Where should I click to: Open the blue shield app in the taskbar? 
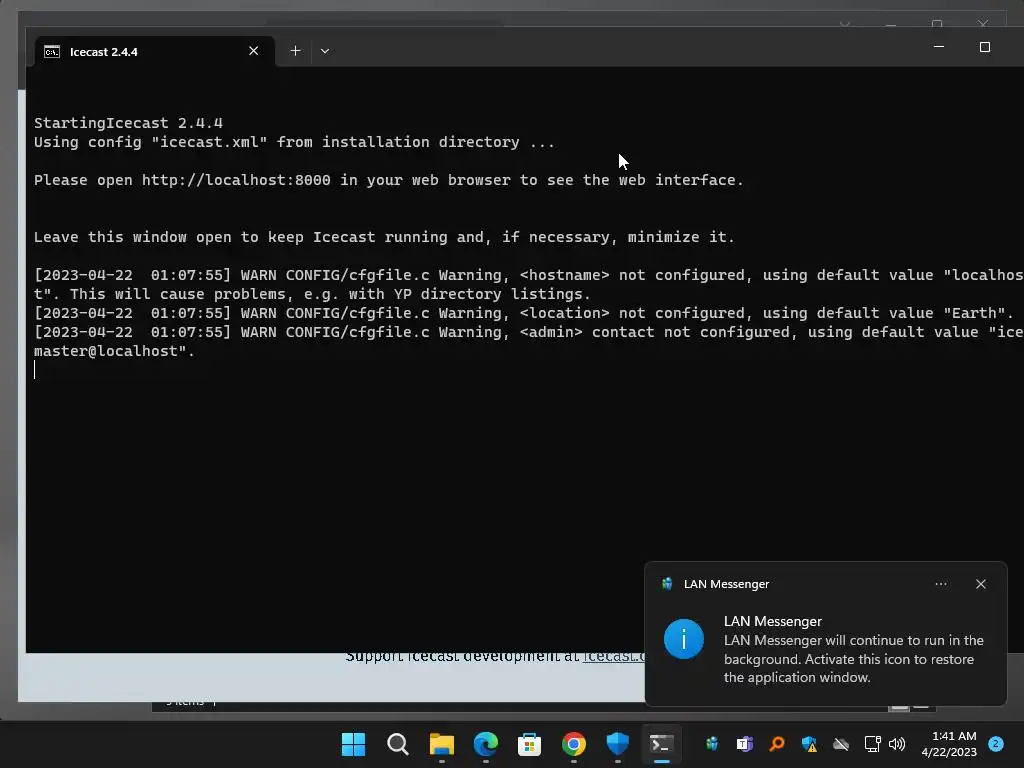point(617,744)
